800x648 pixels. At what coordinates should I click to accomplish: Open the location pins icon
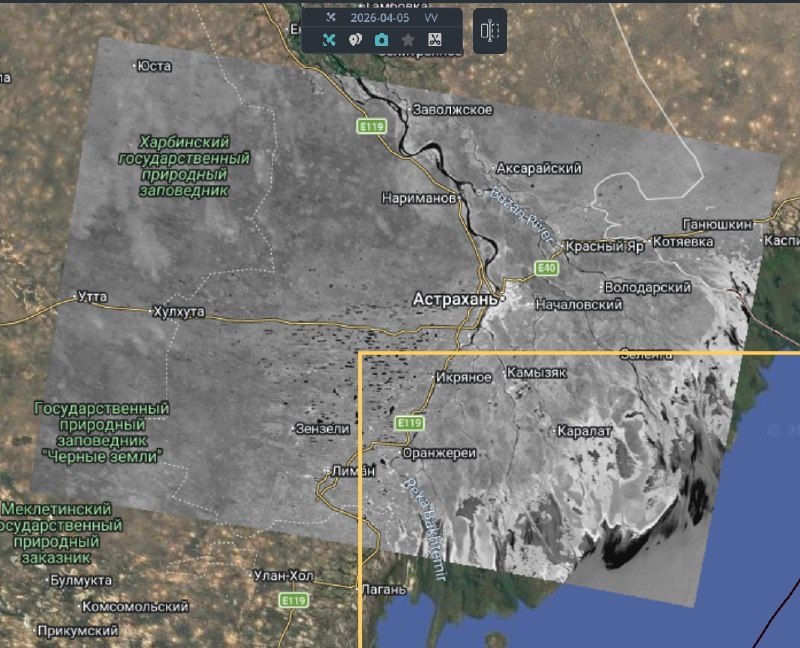[x=355, y=40]
